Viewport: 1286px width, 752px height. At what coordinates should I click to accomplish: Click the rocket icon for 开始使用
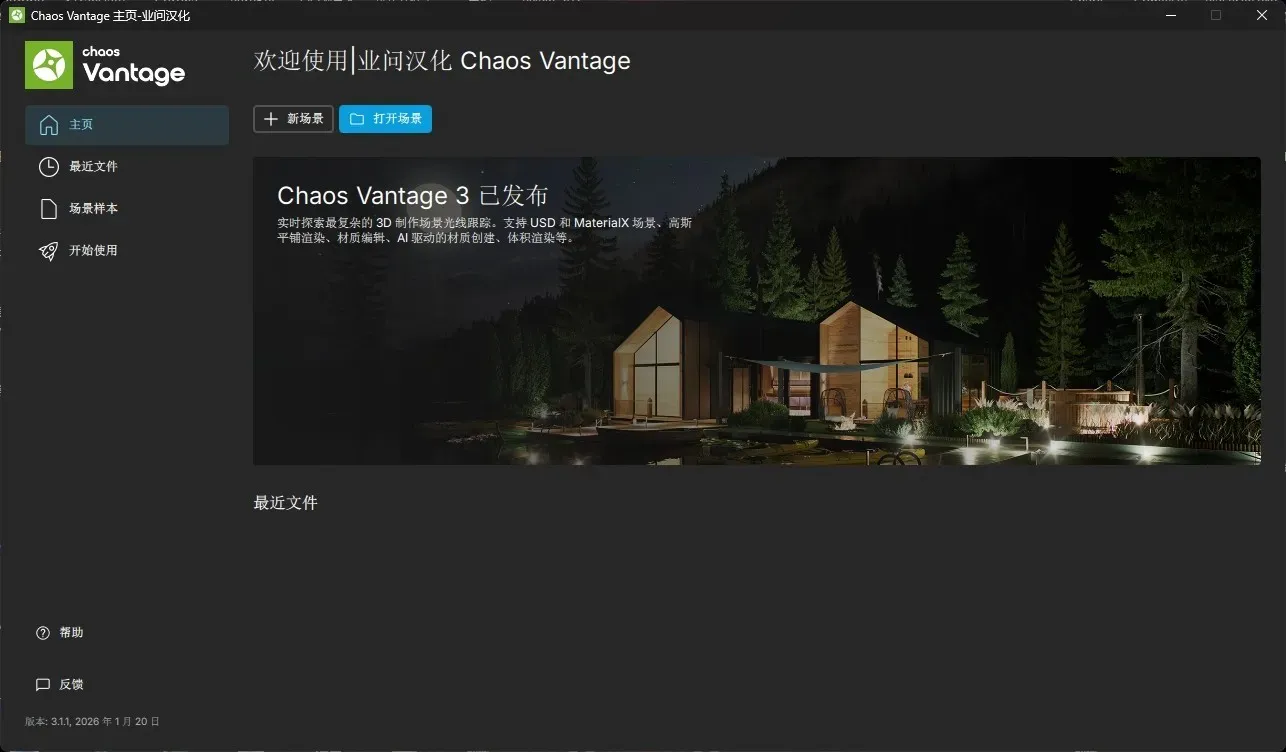tap(48, 251)
